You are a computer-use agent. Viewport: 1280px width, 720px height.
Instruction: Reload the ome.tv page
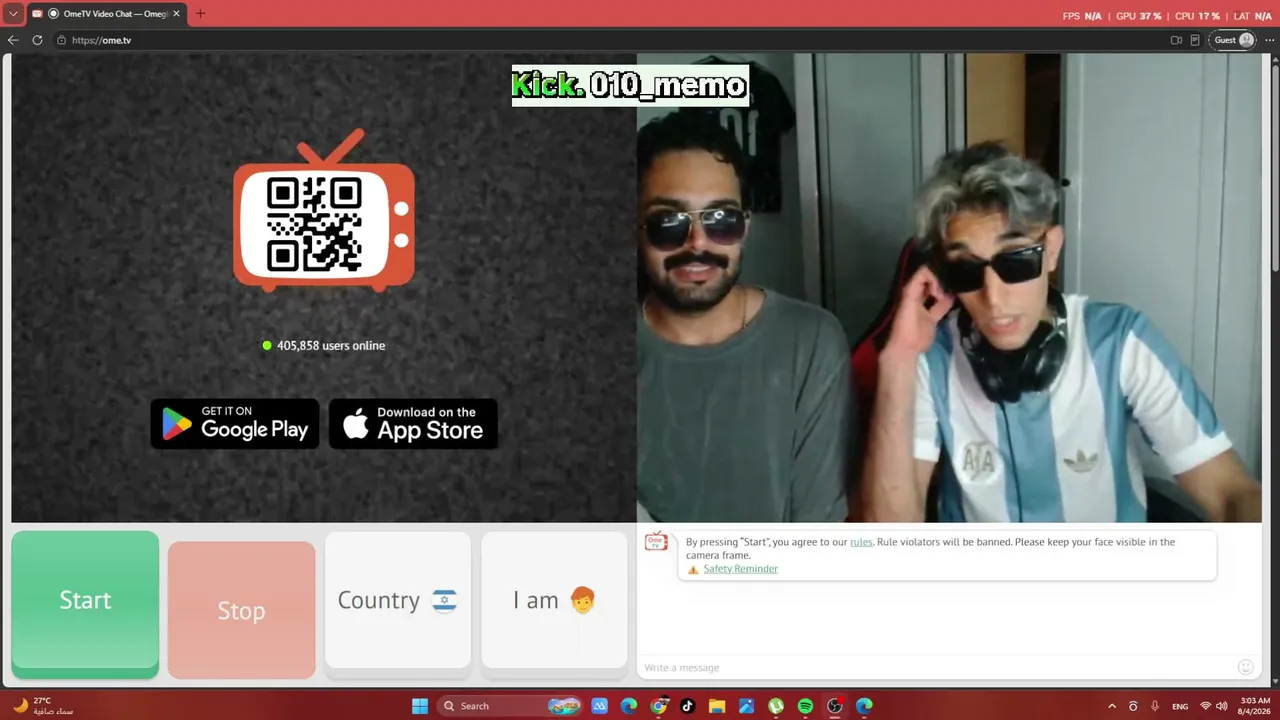click(37, 40)
